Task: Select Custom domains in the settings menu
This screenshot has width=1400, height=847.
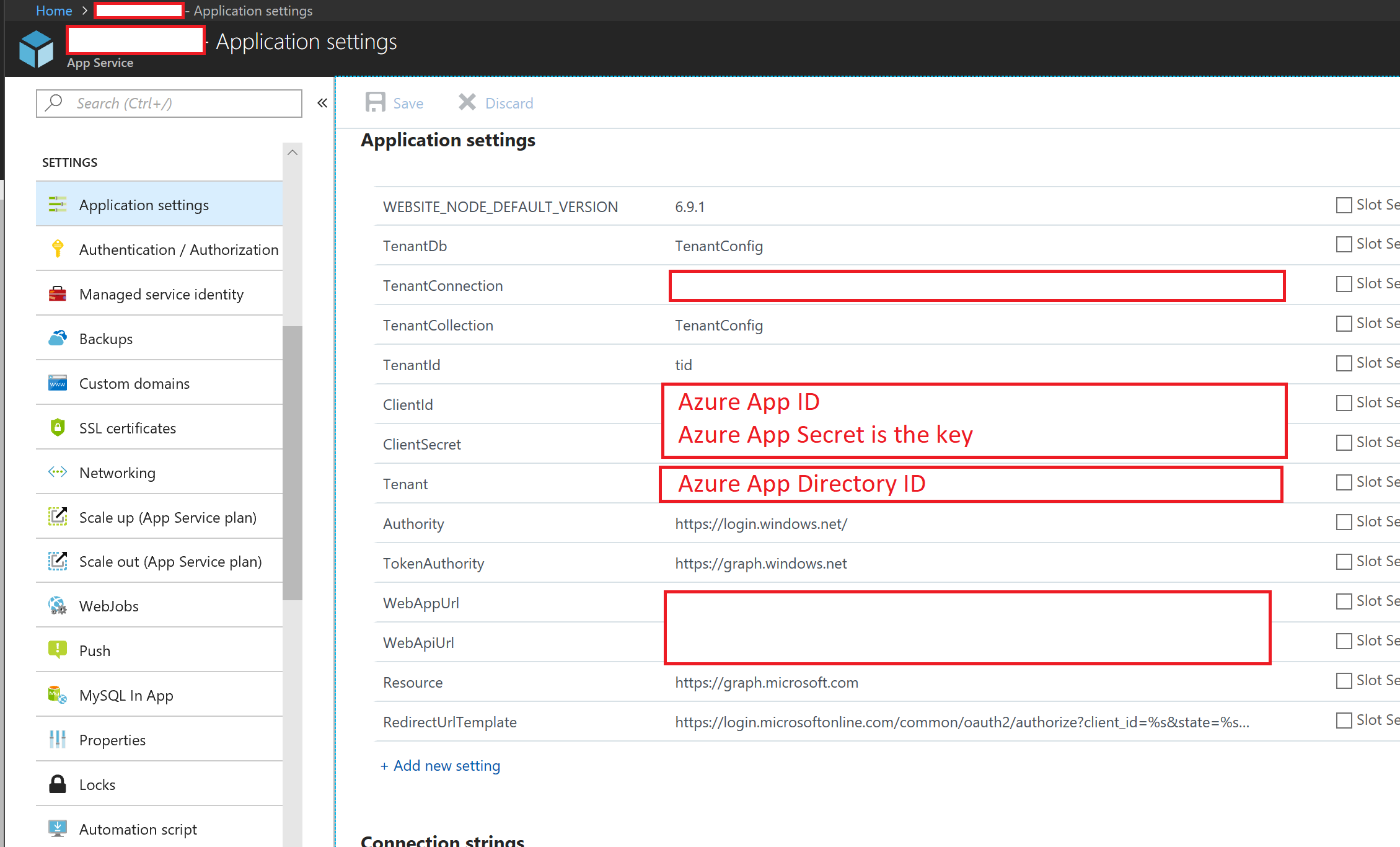Action: coord(134,384)
